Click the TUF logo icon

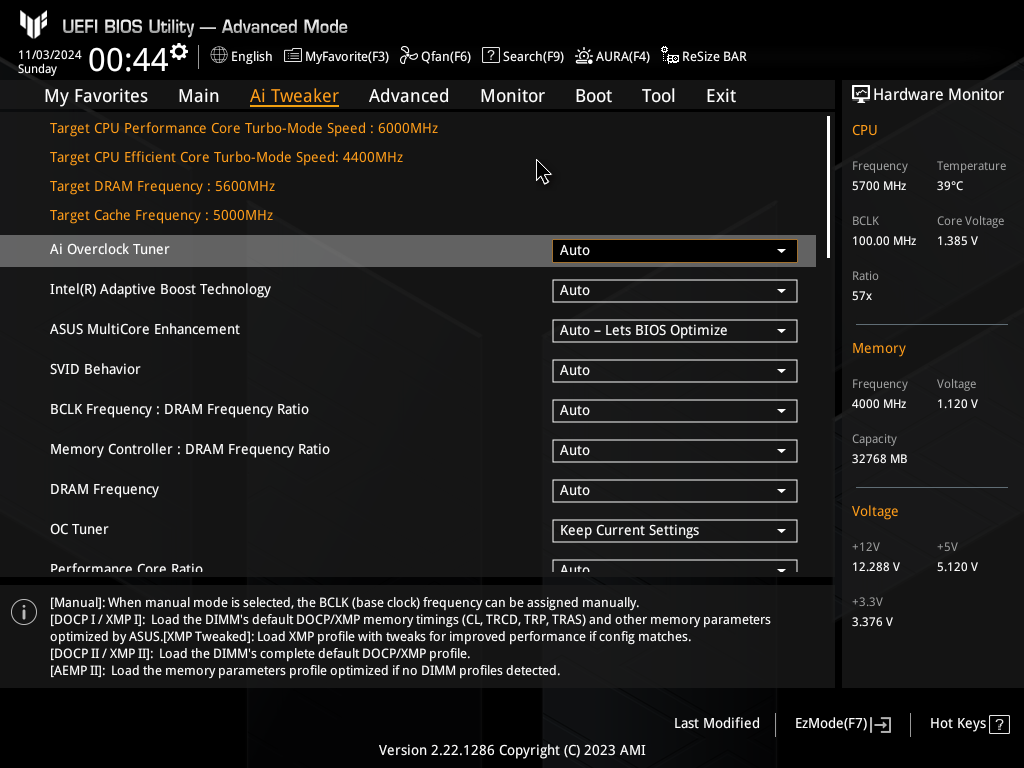click(x=33, y=24)
